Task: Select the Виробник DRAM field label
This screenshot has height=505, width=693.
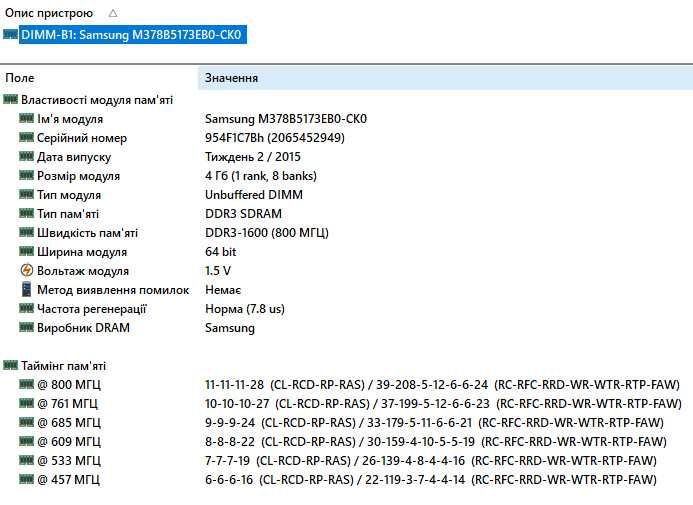Action: click(84, 328)
